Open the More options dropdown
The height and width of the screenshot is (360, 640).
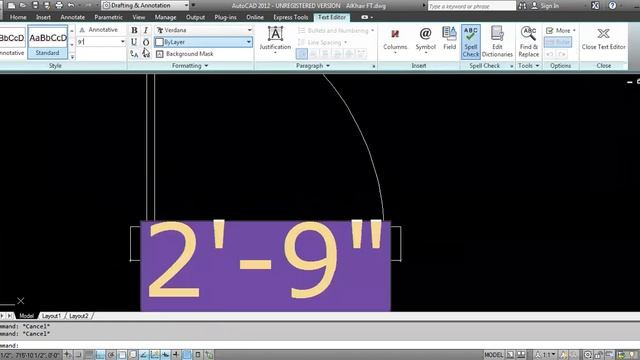561,30
